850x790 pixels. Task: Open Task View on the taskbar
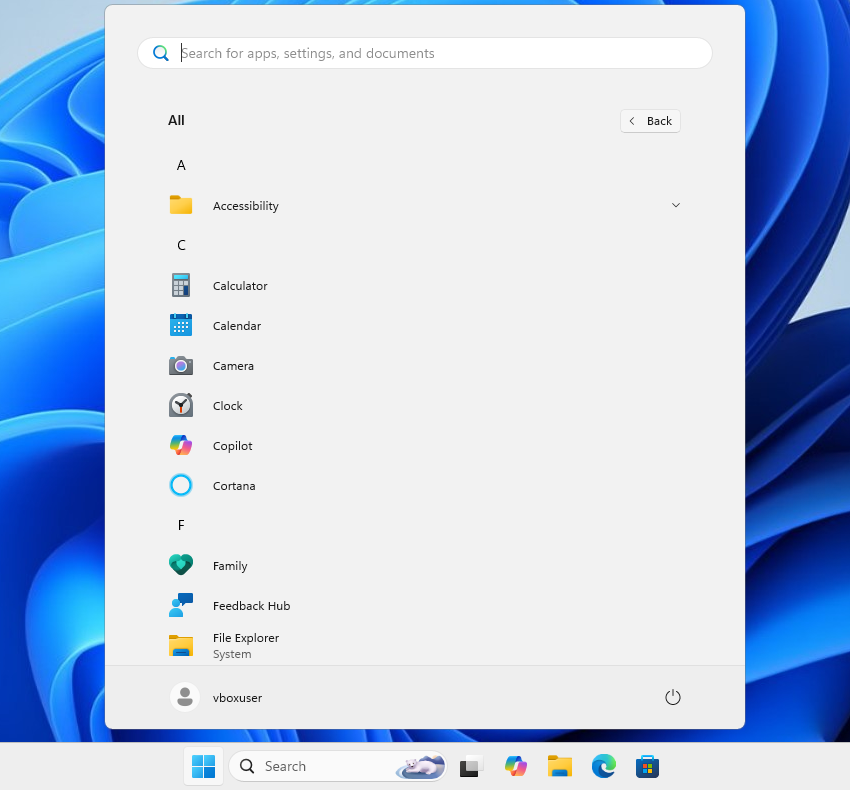tap(471, 766)
